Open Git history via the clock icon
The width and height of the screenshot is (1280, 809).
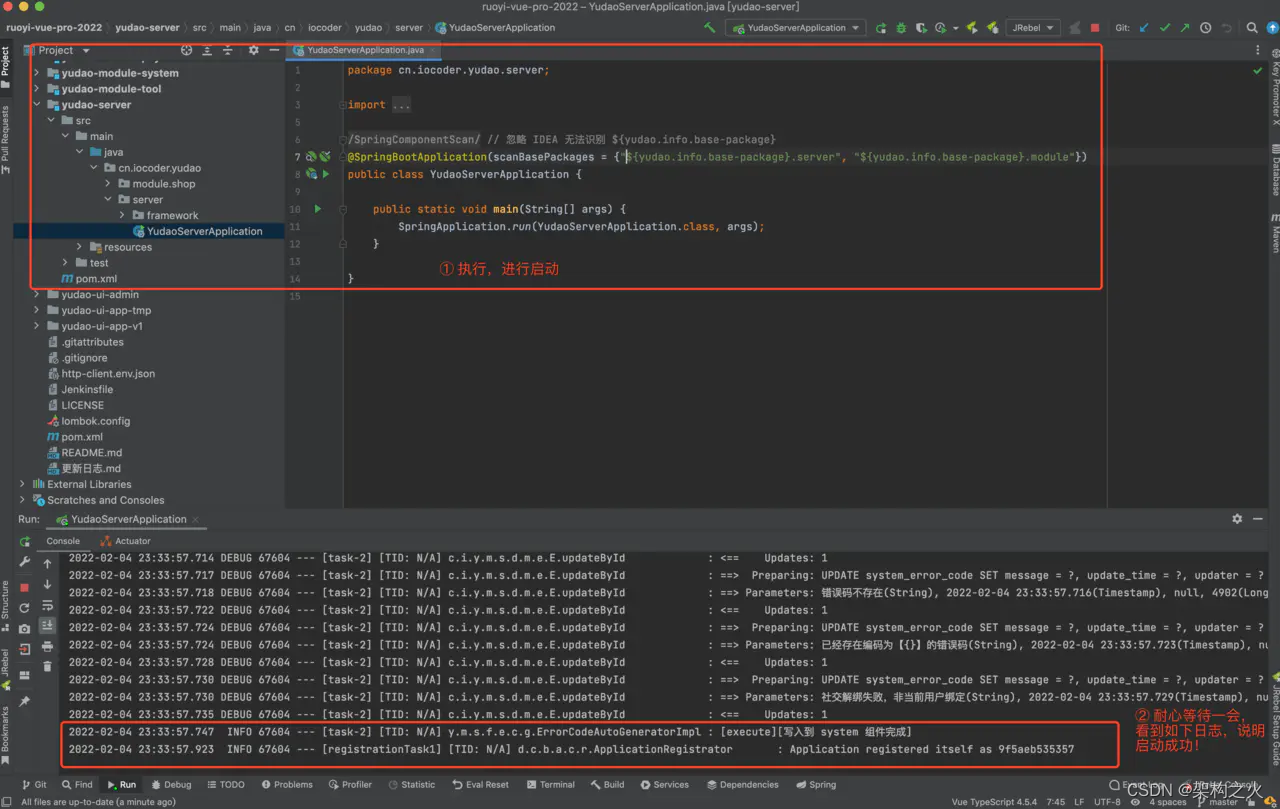pos(1205,28)
